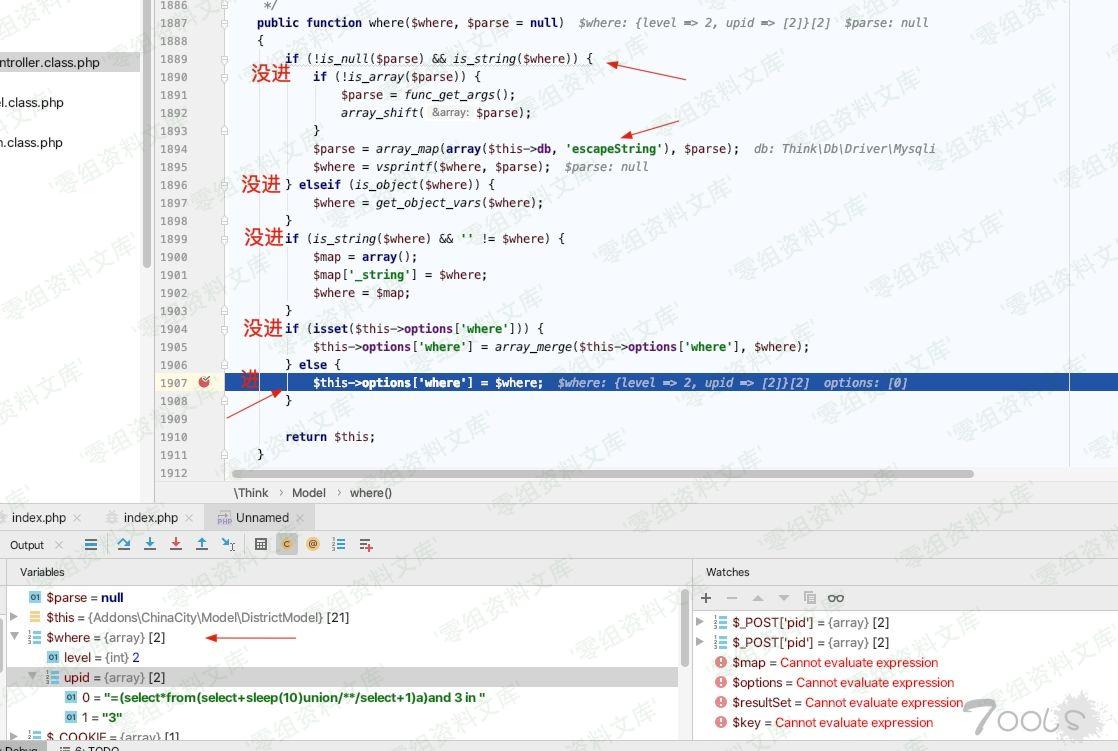Click the where() breadcrumb item

371,492
